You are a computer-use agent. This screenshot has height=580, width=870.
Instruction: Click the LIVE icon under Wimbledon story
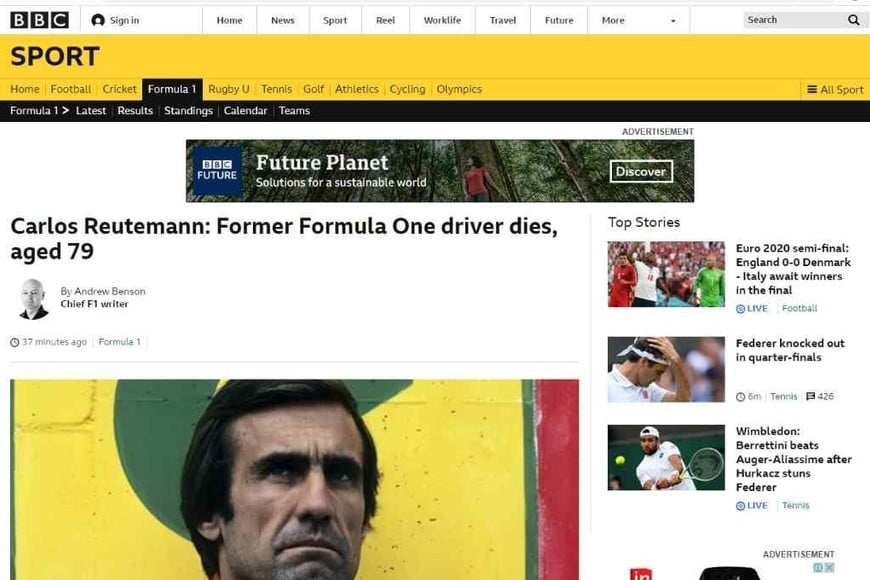click(740, 506)
